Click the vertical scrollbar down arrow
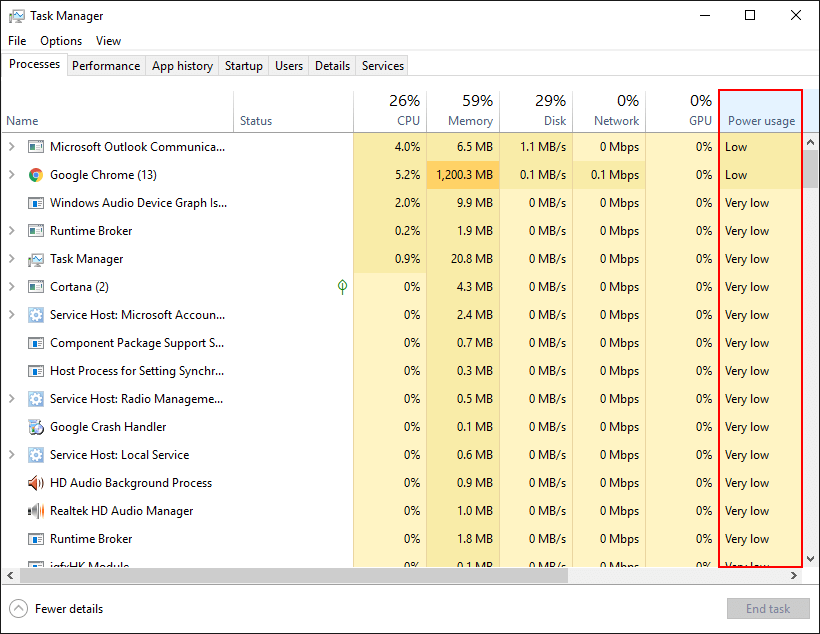The width and height of the screenshot is (820, 634). coord(811,559)
